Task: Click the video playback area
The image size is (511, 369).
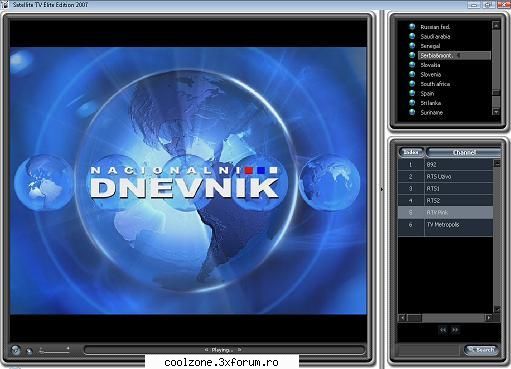Action: [x=188, y=180]
